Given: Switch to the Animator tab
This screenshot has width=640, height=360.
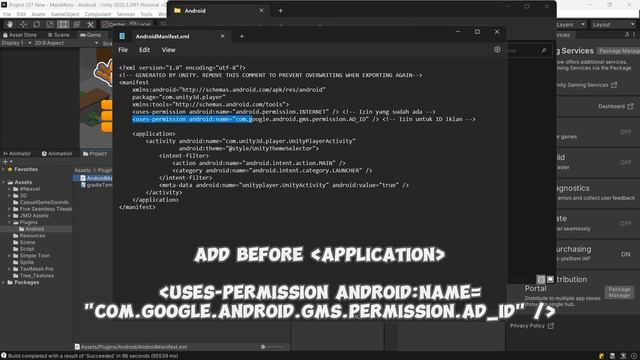Looking at the screenshot, I should (17, 154).
